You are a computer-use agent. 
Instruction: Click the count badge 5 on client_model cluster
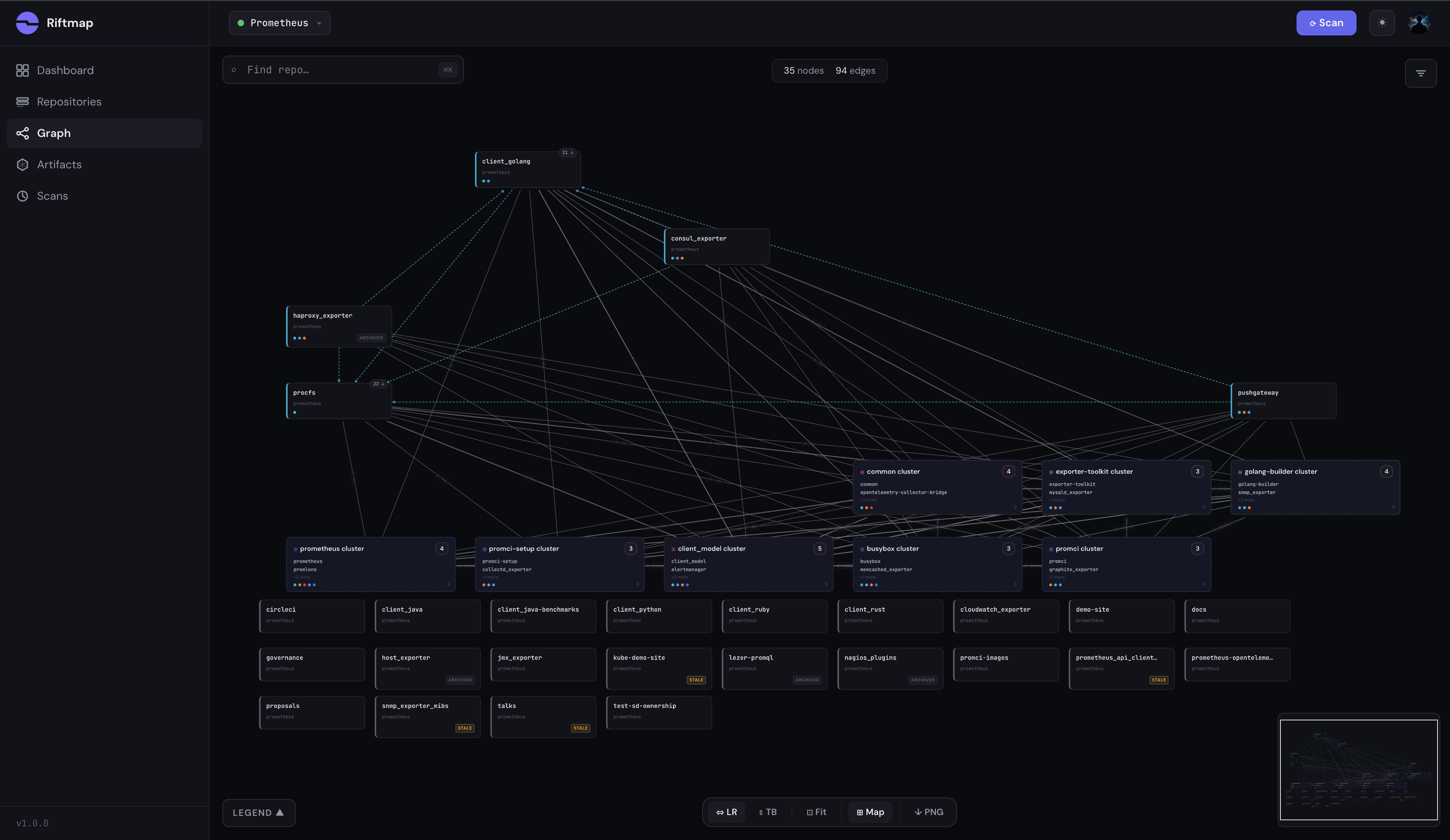(819, 548)
